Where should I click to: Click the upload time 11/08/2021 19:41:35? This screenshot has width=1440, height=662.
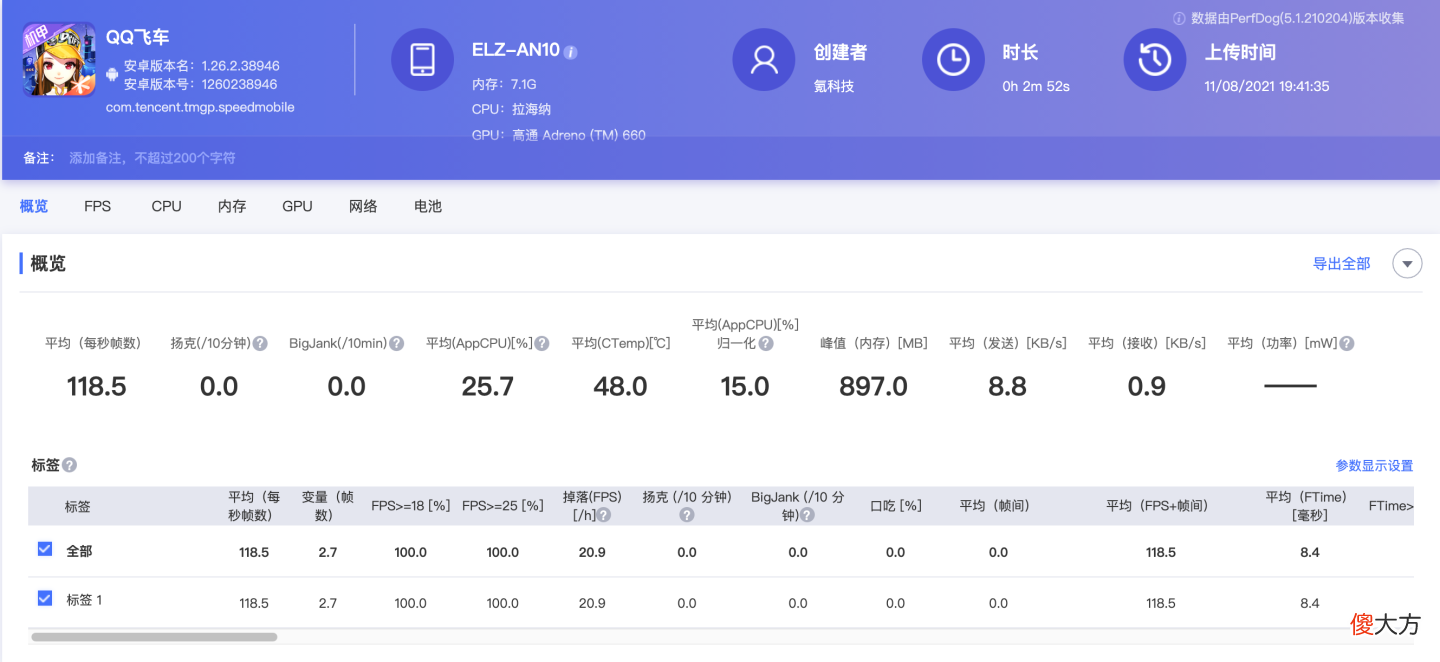click(x=1267, y=87)
